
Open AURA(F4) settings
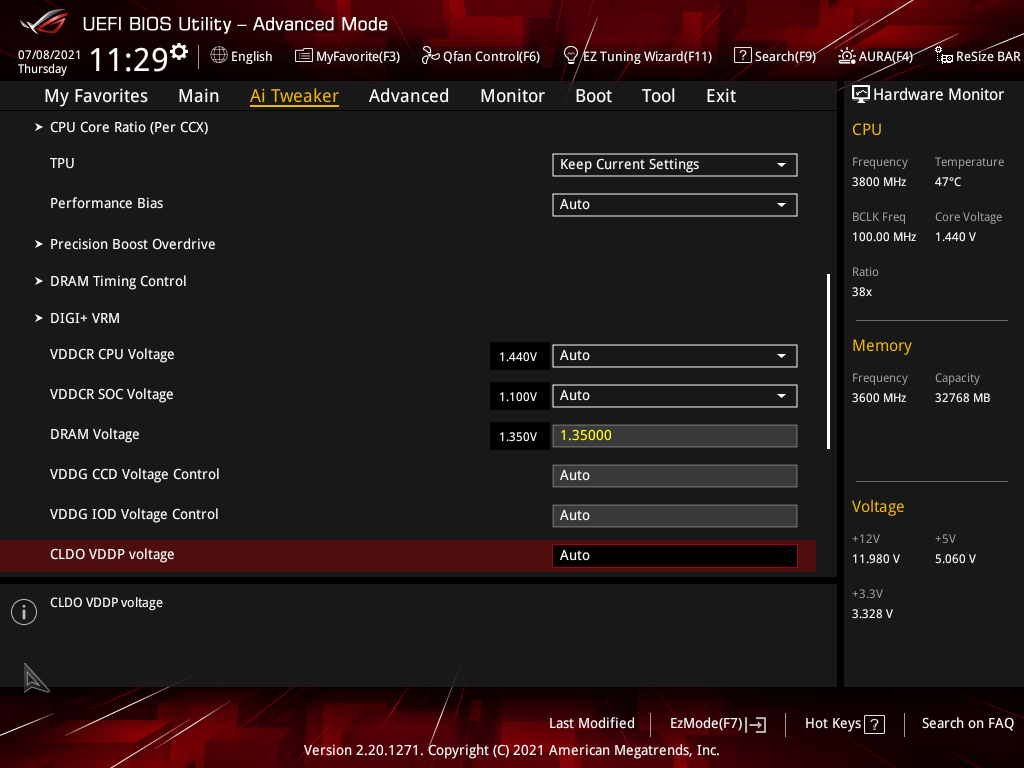876,56
